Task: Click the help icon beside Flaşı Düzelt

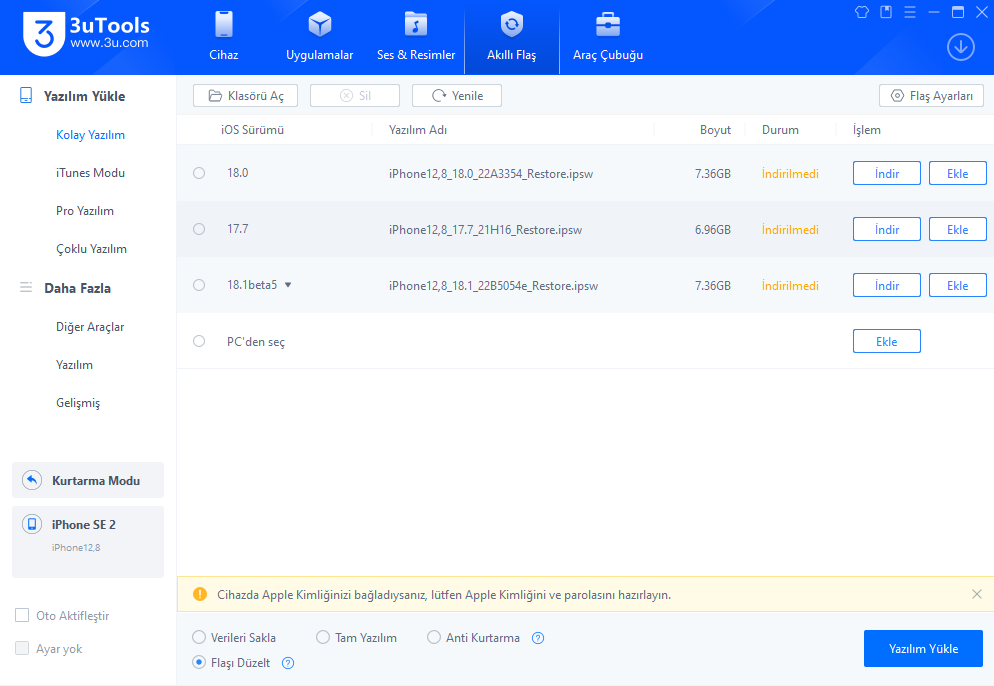Action: (x=288, y=663)
